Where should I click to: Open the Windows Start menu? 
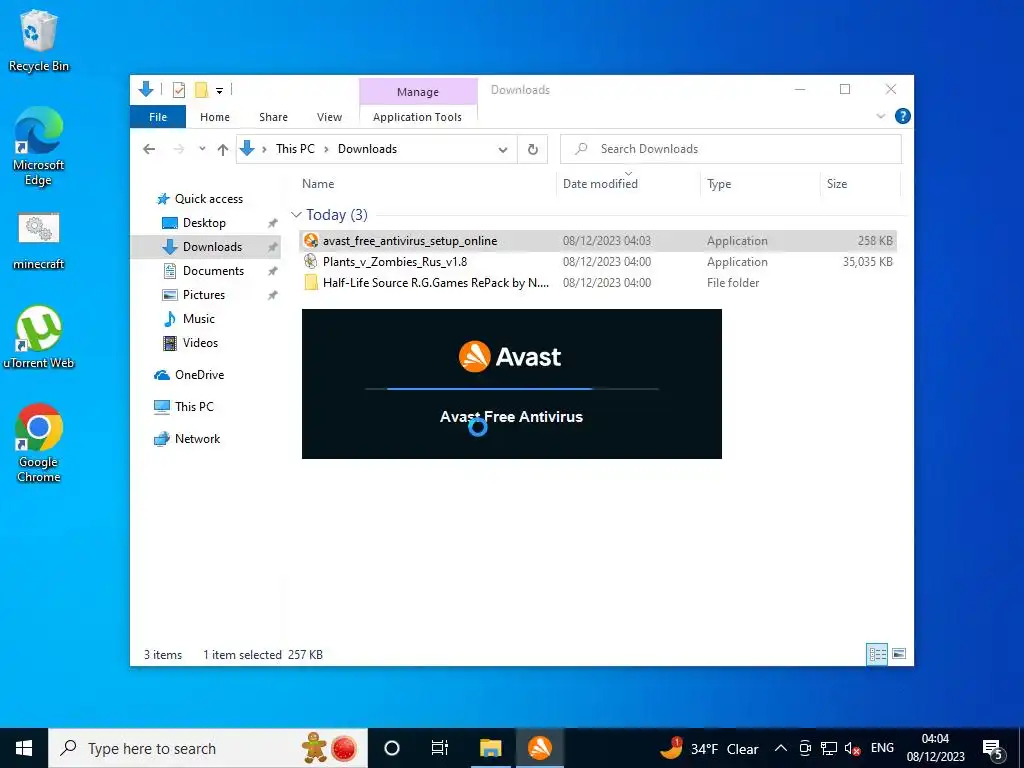[x=24, y=748]
